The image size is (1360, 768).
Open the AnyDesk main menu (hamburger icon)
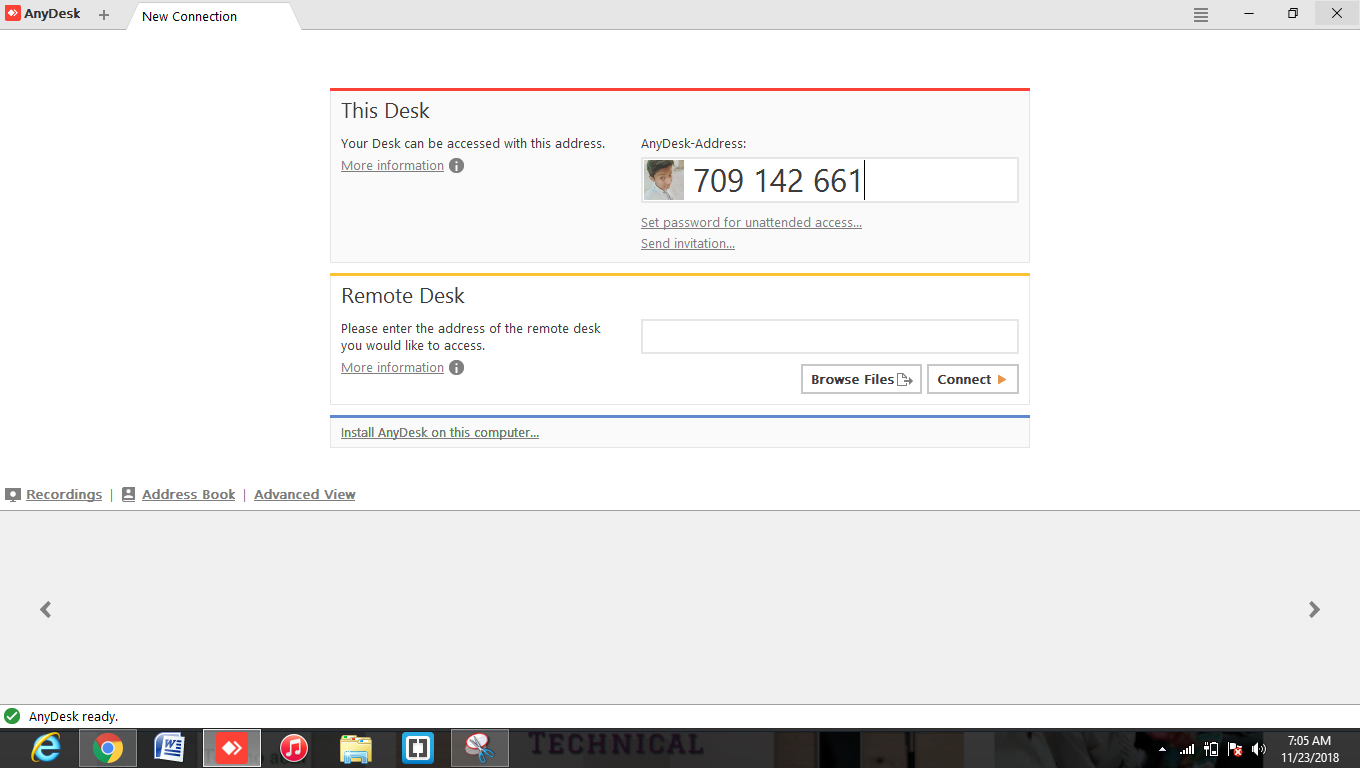(x=1200, y=14)
